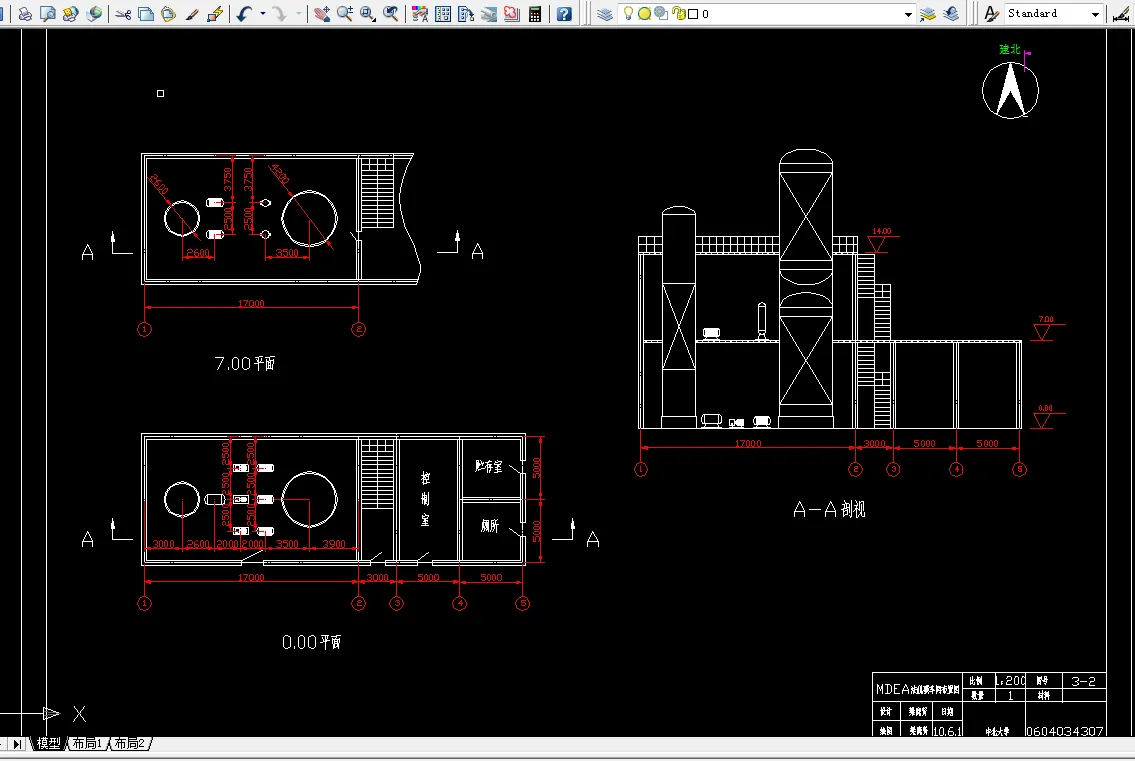The height and width of the screenshot is (761, 1135).
Task: Select the Zoom Window tool
Action: point(368,14)
